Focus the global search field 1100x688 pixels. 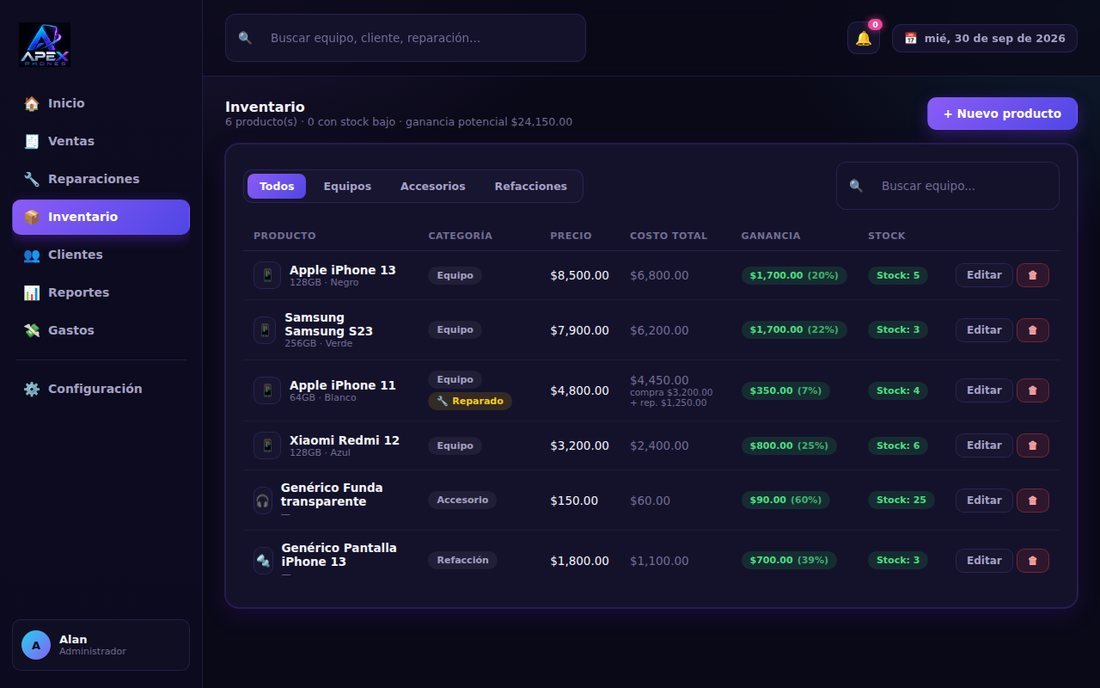point(405,38)
